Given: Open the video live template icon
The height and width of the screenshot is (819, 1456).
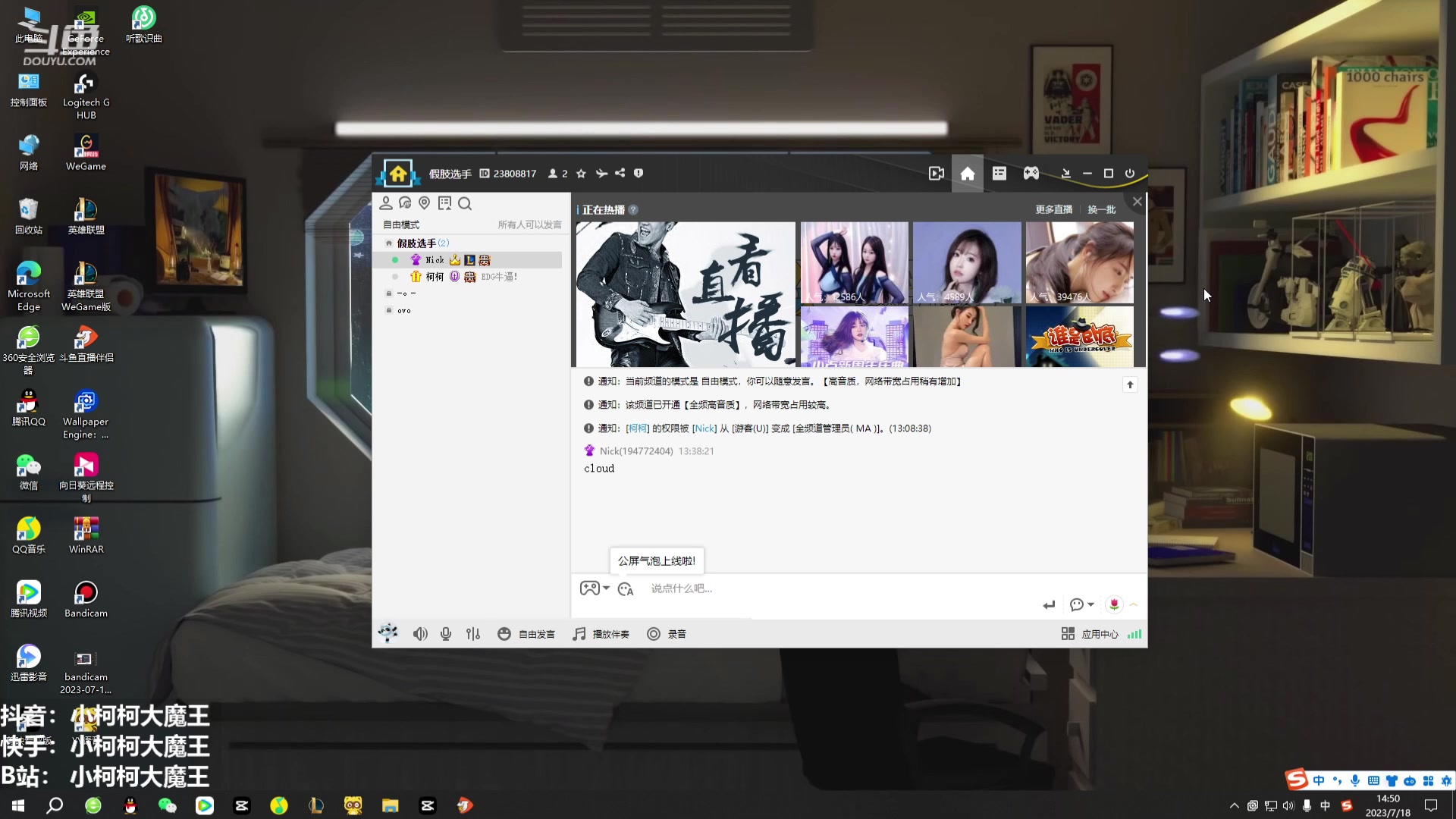Looking at the screenshot, I should pos(937,174).
